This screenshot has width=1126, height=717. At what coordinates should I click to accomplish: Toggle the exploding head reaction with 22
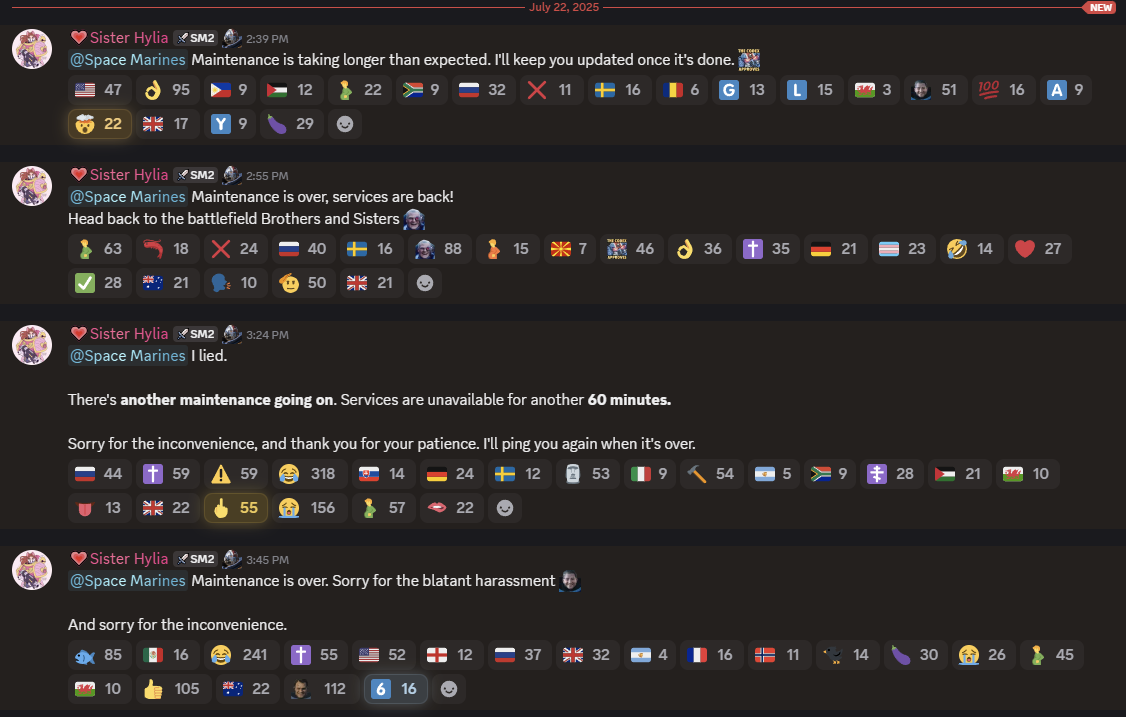(100, 124)
